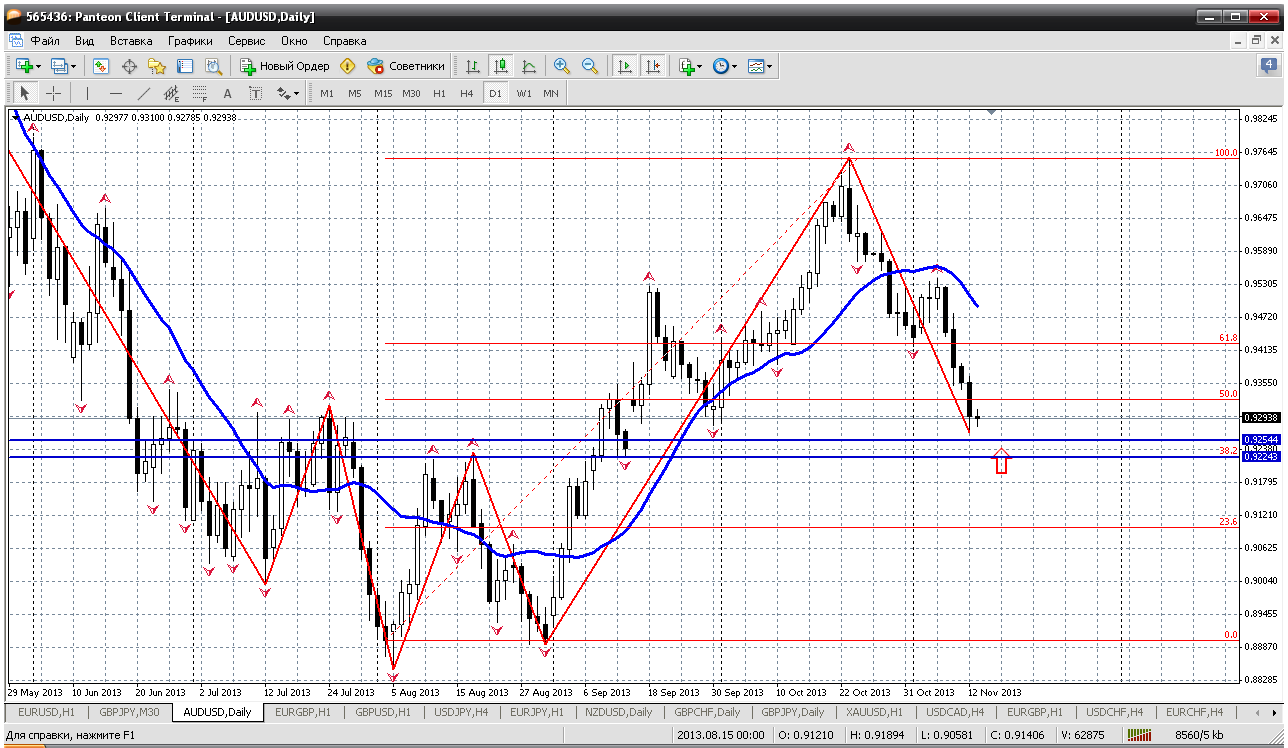
Task: Open the Графики menu
Action: point(190,41)
